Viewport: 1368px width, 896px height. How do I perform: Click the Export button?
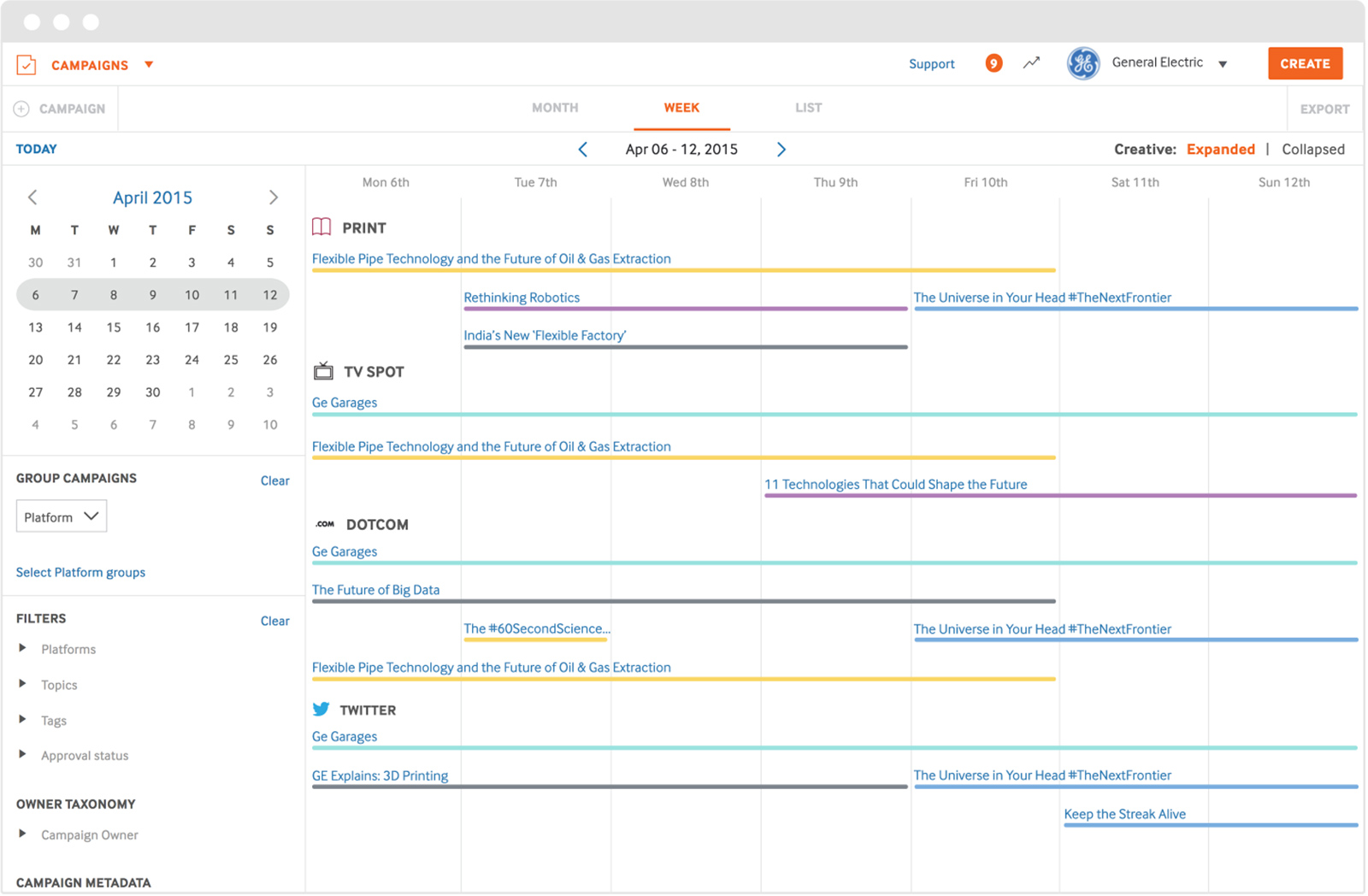[1324, 109]
